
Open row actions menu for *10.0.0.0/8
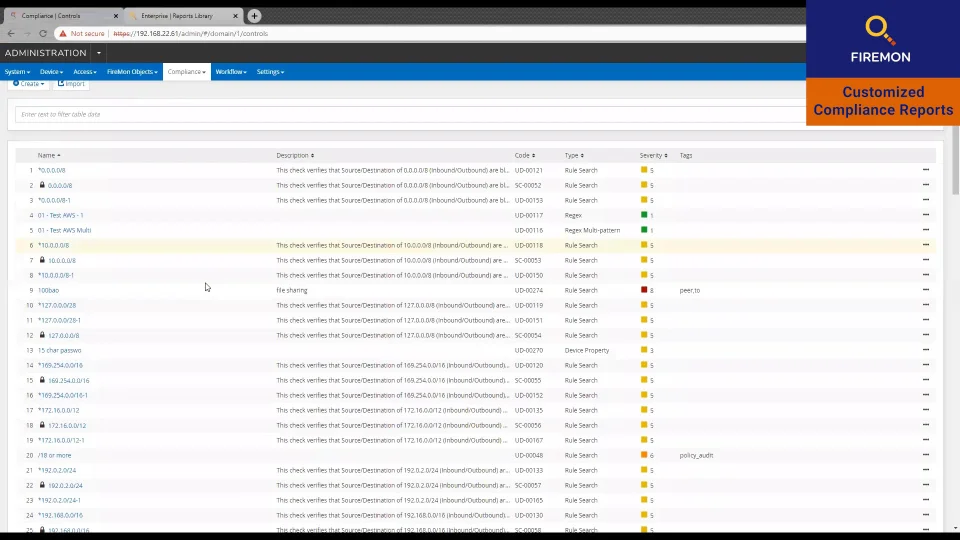click(926, 245)
